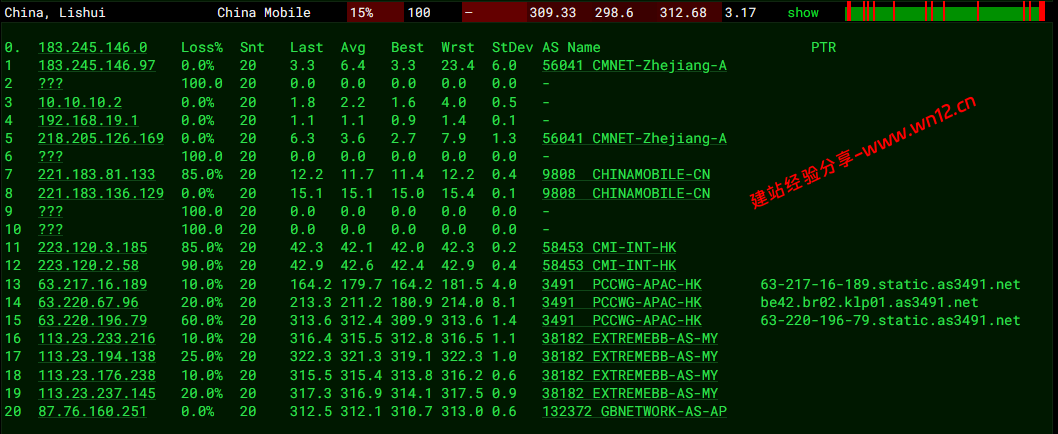1058x434 pixels.
Task: Click hop 3 address 10.10.10.2
Action: coord(80,102)
